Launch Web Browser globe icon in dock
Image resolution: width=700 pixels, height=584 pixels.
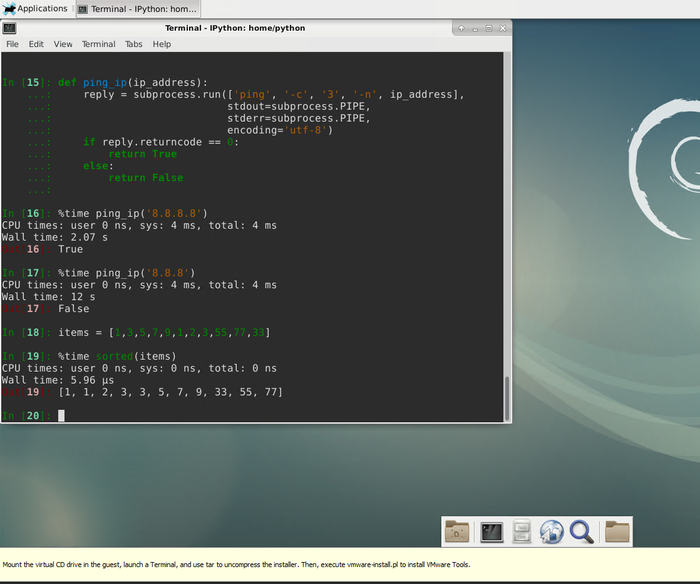552,532
